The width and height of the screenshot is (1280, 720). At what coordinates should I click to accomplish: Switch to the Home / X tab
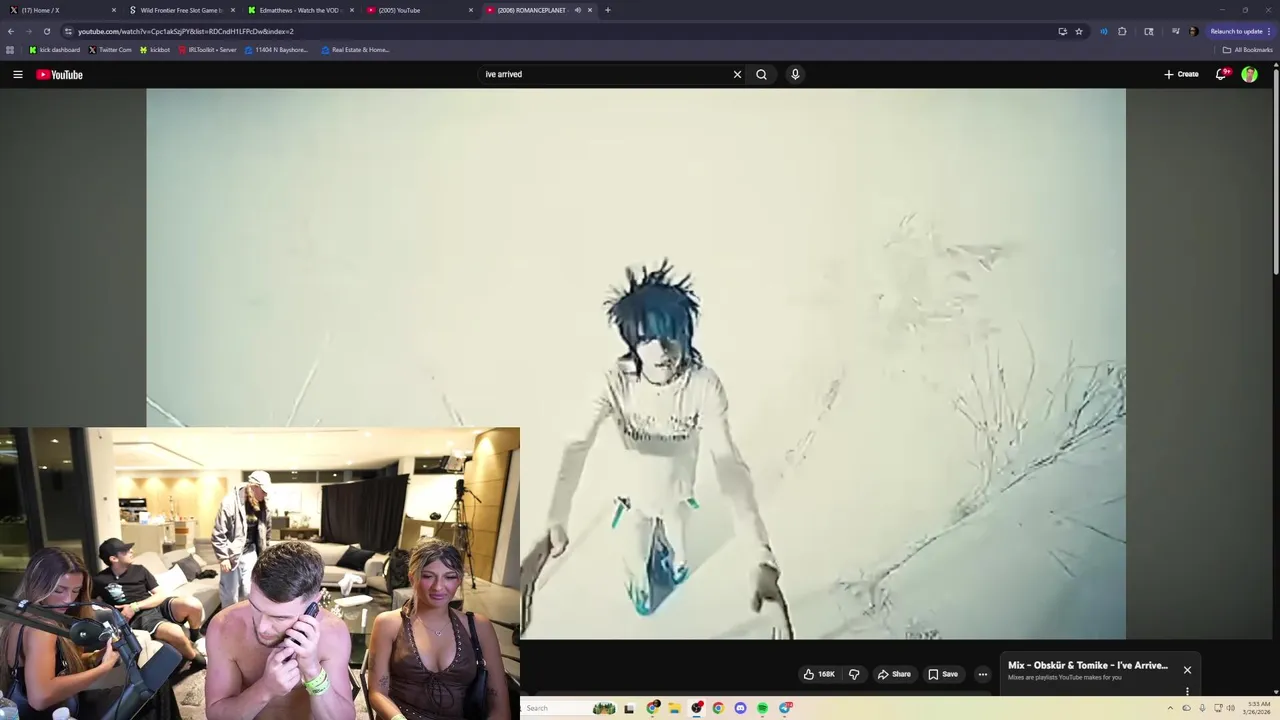pos(60,10)
